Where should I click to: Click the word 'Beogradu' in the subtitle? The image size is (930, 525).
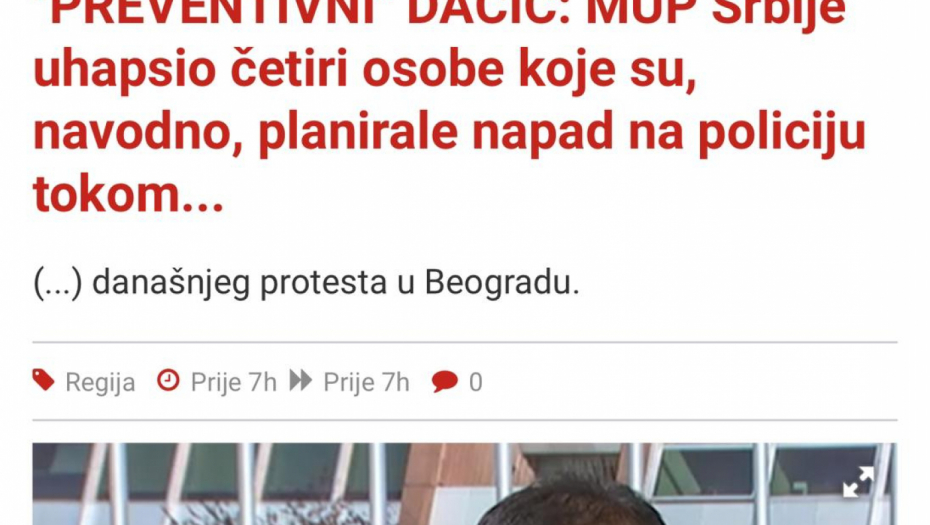pos(502,282)
